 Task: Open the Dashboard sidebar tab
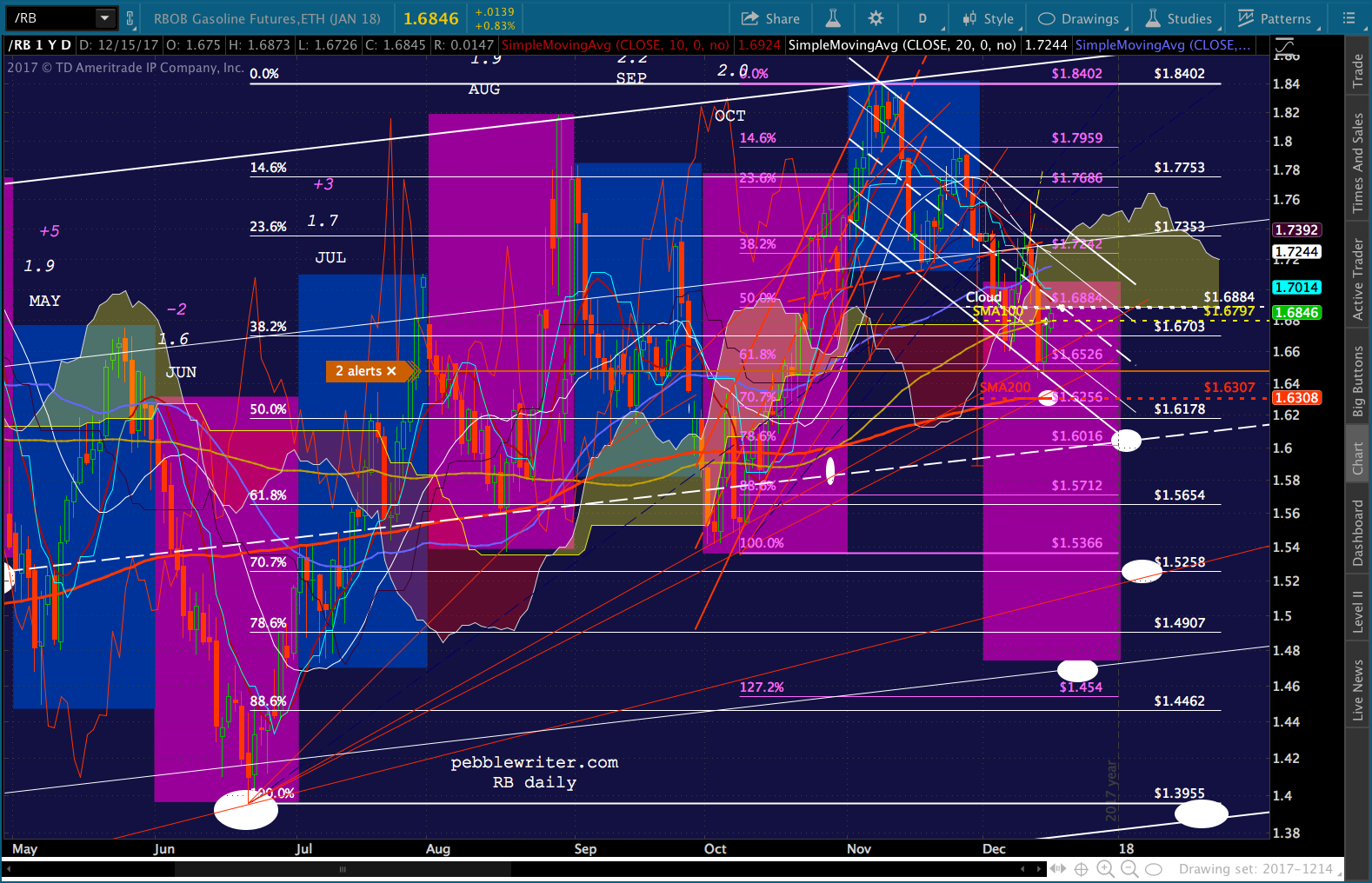click(x=1358, y=533)
